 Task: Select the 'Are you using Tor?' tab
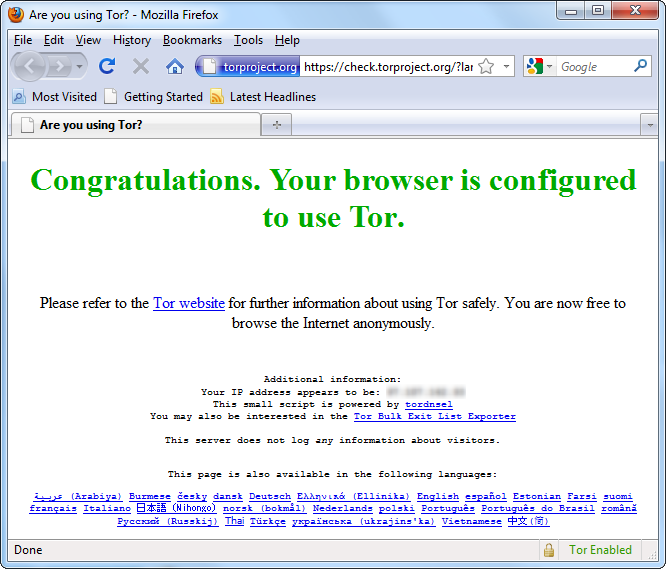click(135, 125)
